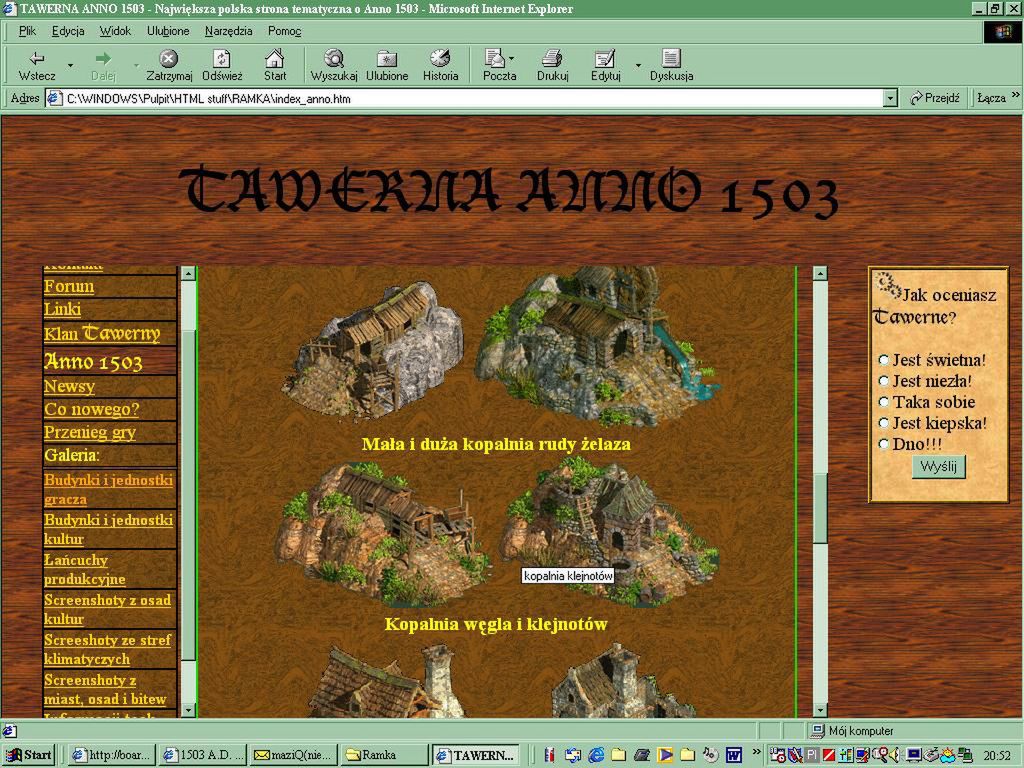1024x768 pixels.
Task: Launch Internet Explorer from the quick launch bar
Action: click(596, 755)
